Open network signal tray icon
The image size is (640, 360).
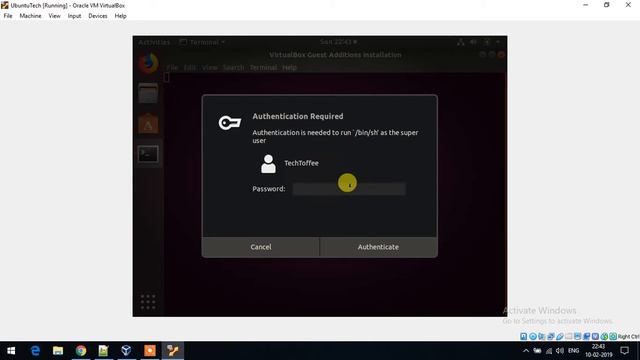pos(549,351)
